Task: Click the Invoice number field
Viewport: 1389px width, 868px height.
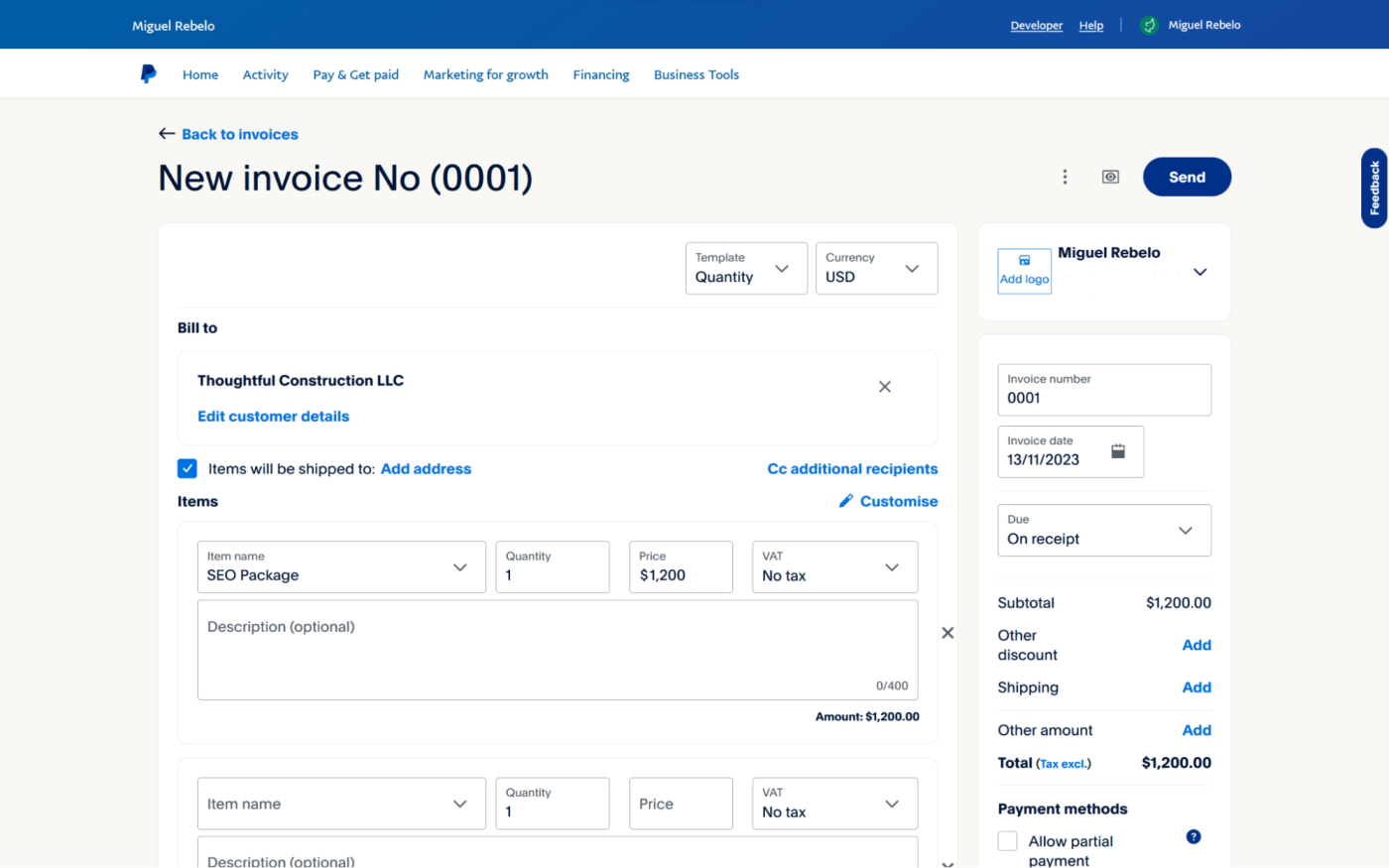Action: click(x=1104, y=389)
